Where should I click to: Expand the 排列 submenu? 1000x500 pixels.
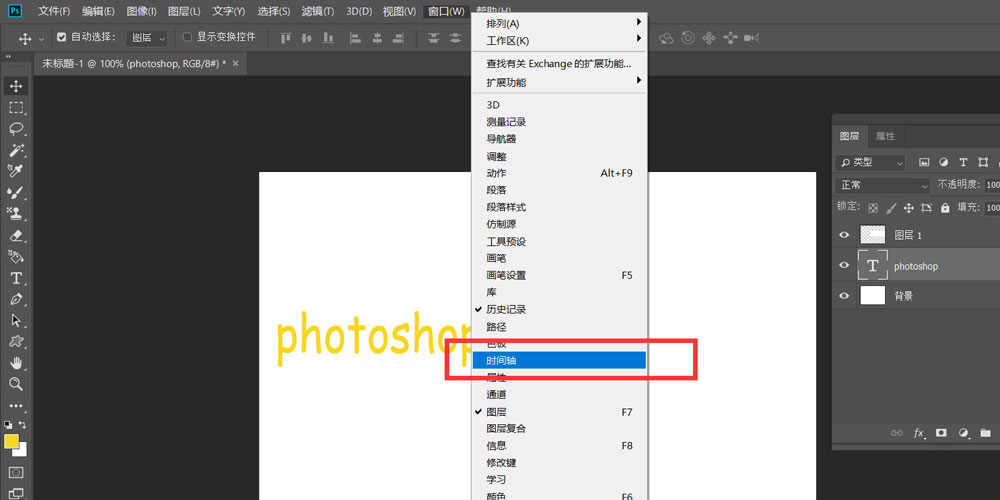(560, 23)
